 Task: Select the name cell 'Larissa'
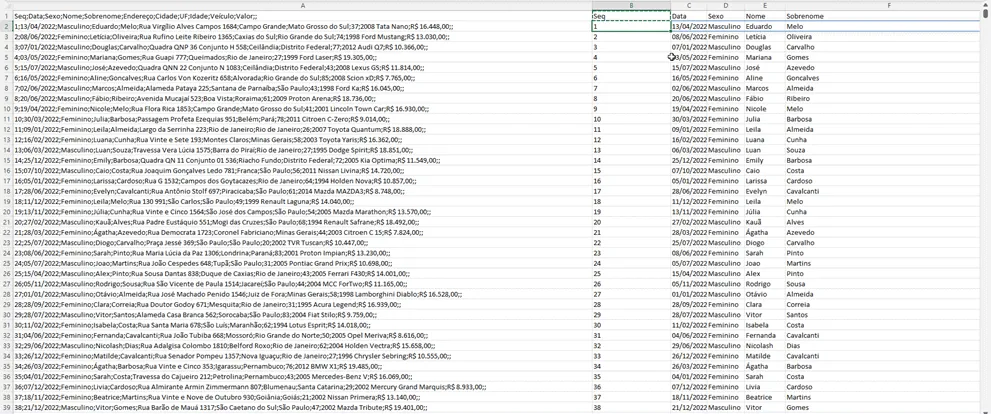click(764, 181)
